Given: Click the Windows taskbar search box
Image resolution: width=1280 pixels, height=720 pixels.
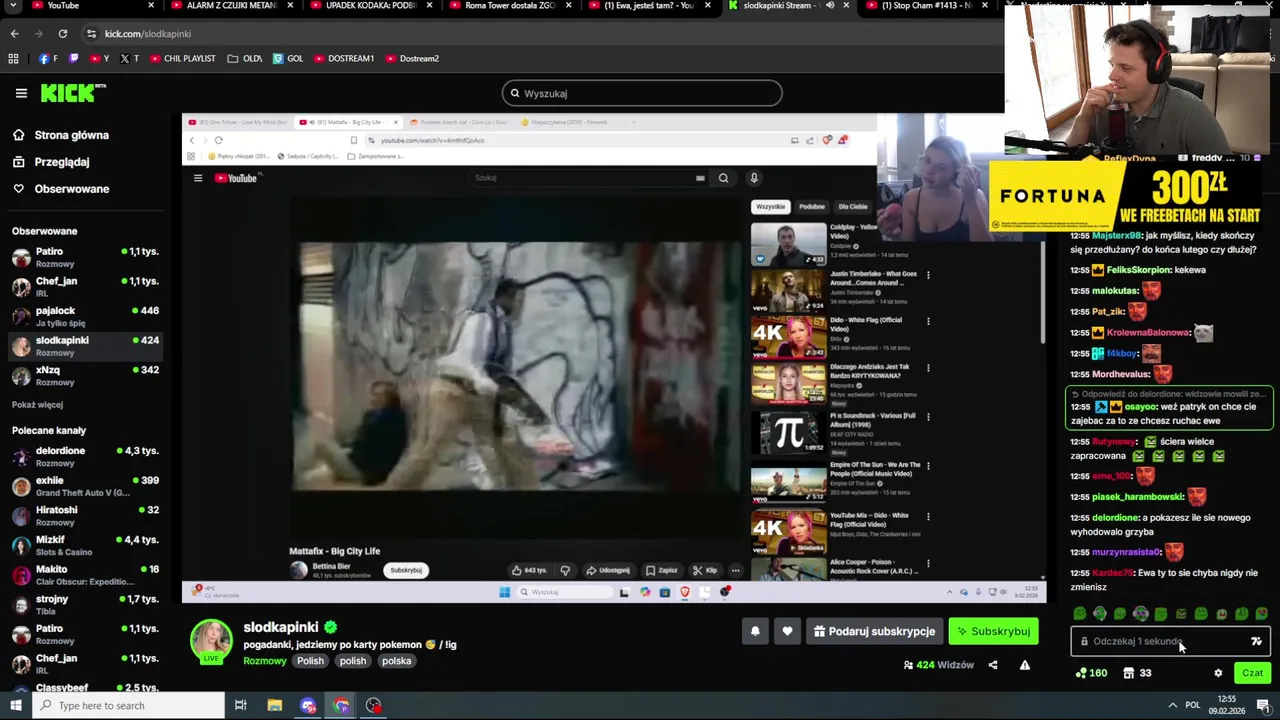Looking at the screenshot, I should pos(127,706).
